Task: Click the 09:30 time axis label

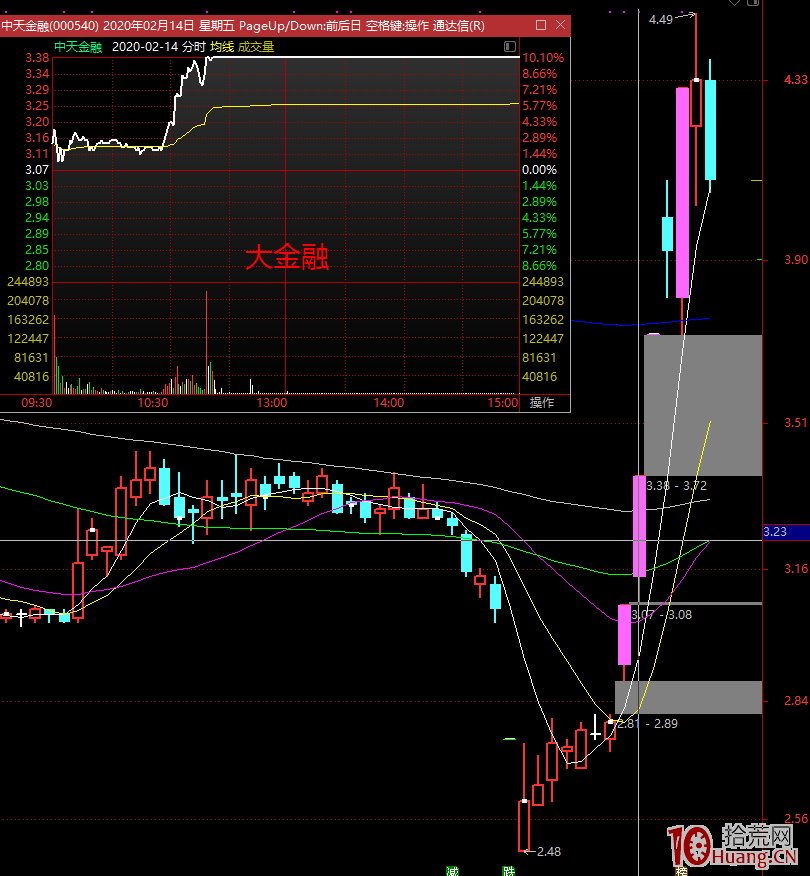Action: pyautogui.click(x=37, y=403)
